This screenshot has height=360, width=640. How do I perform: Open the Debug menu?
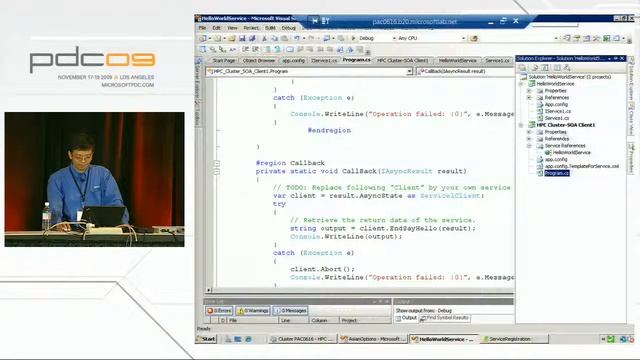tap(289, 28)
